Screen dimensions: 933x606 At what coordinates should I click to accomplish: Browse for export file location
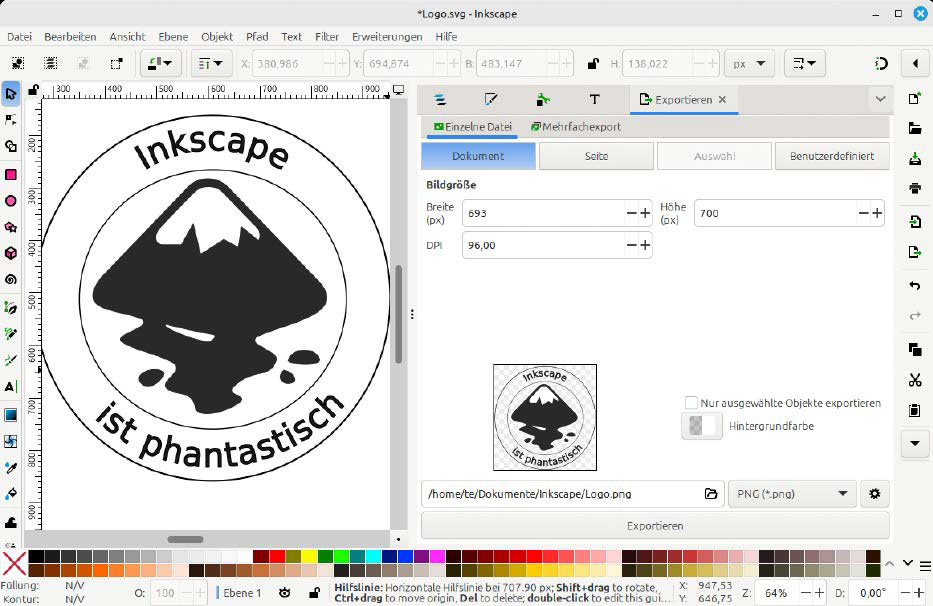[710, 493]
